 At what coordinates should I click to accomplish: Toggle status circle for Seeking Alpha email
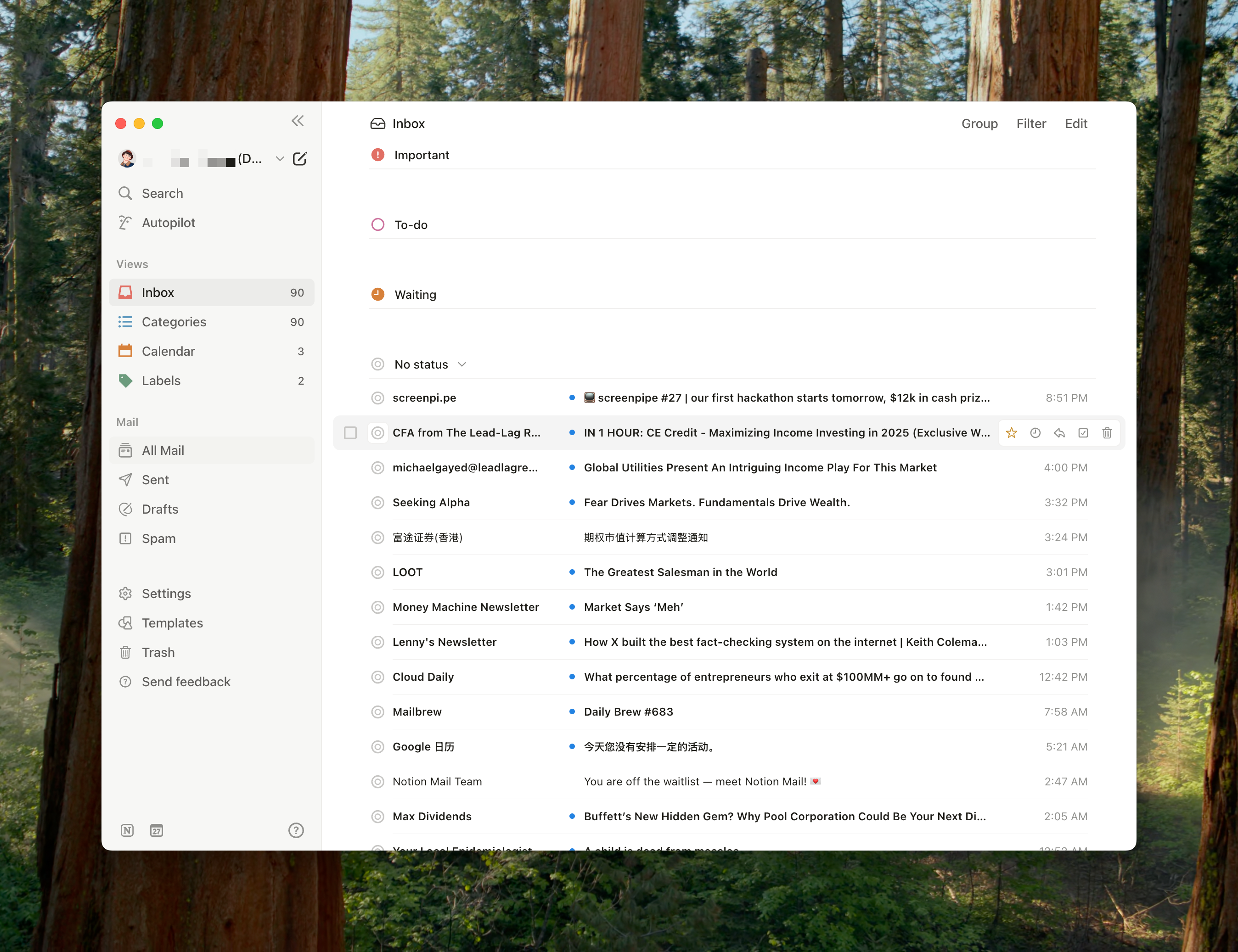point(377,503)
